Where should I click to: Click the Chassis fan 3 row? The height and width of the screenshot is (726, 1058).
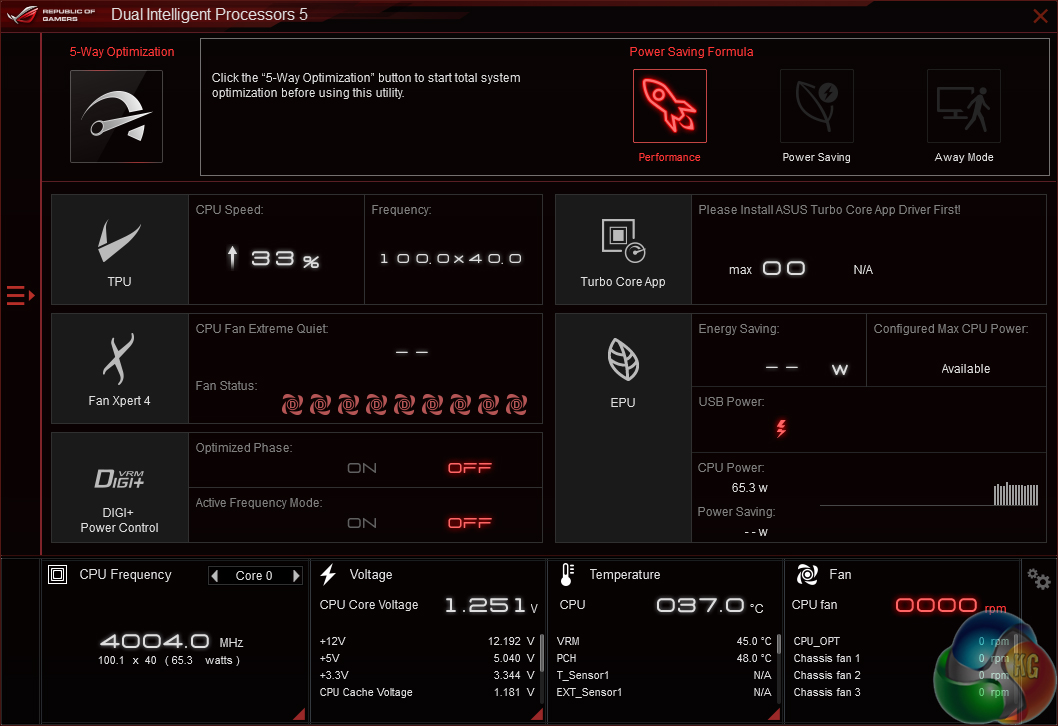tap(901, 692)
